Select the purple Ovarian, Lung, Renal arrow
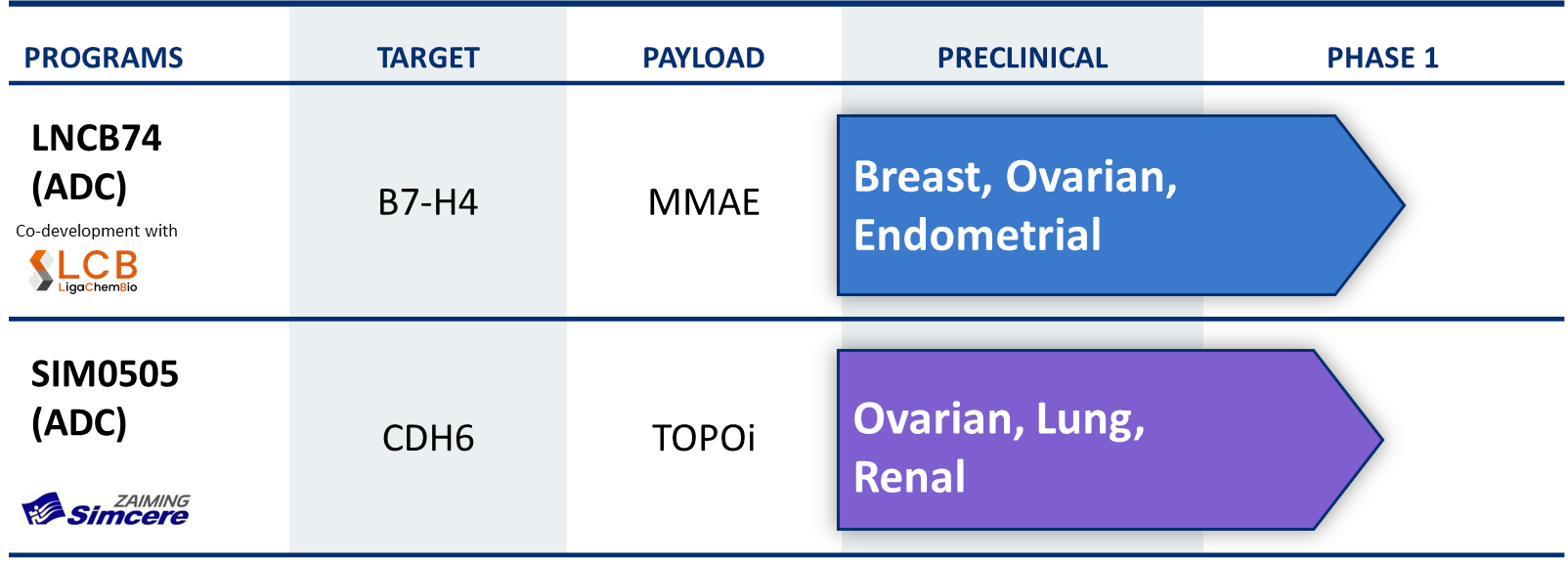Viewport: 1568px width, 562px height. 1110,440
